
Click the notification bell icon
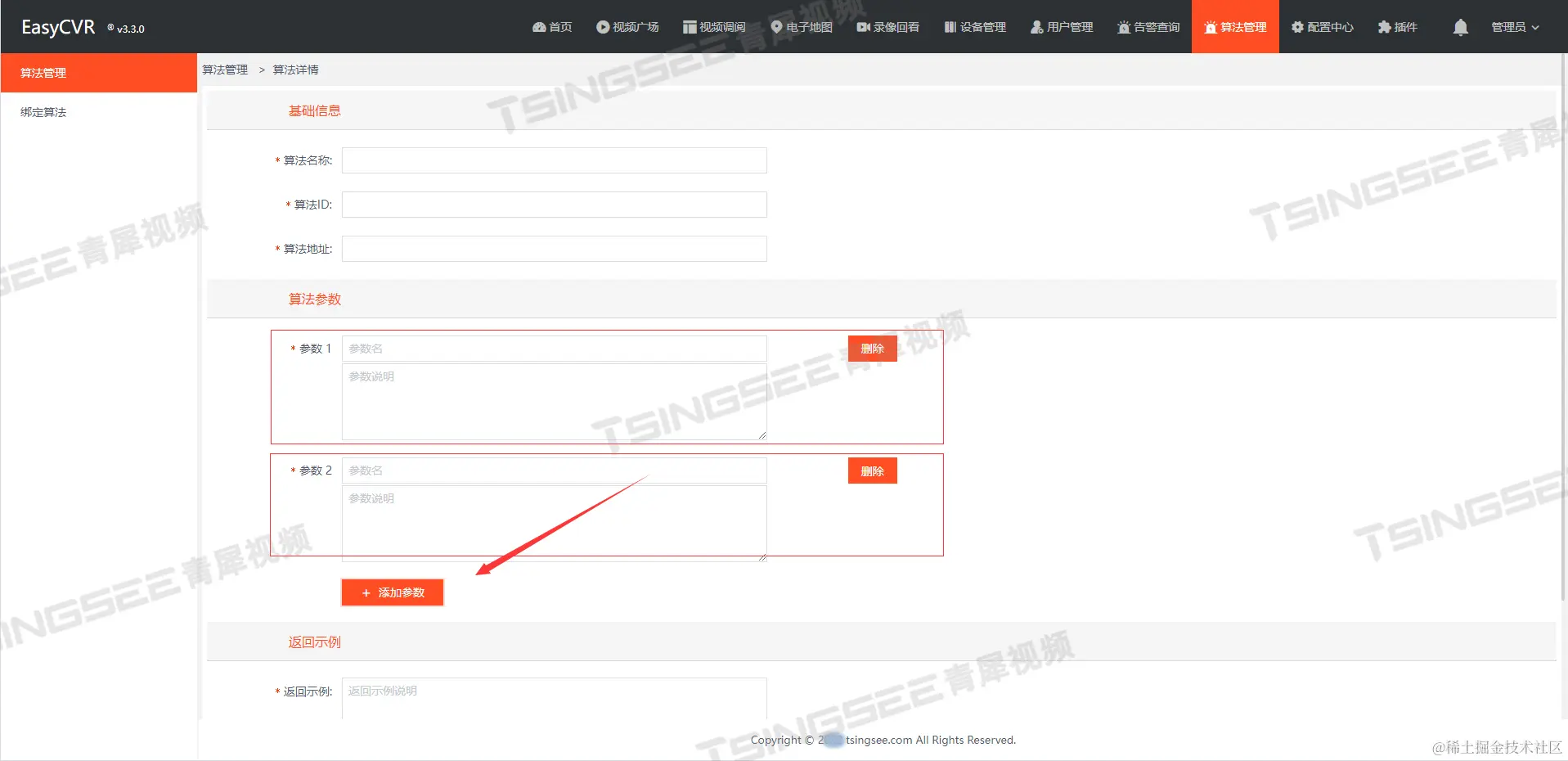1460,27
